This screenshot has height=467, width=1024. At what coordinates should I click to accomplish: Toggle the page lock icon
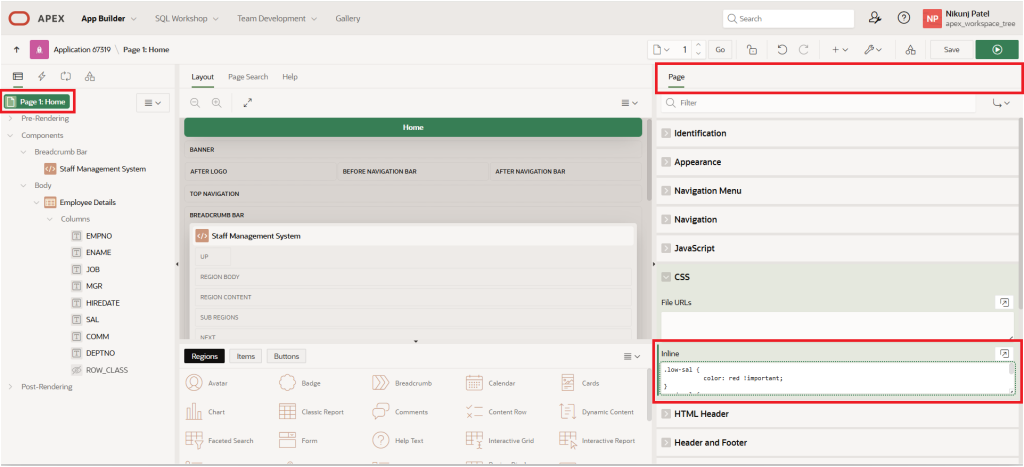(751, 49)
